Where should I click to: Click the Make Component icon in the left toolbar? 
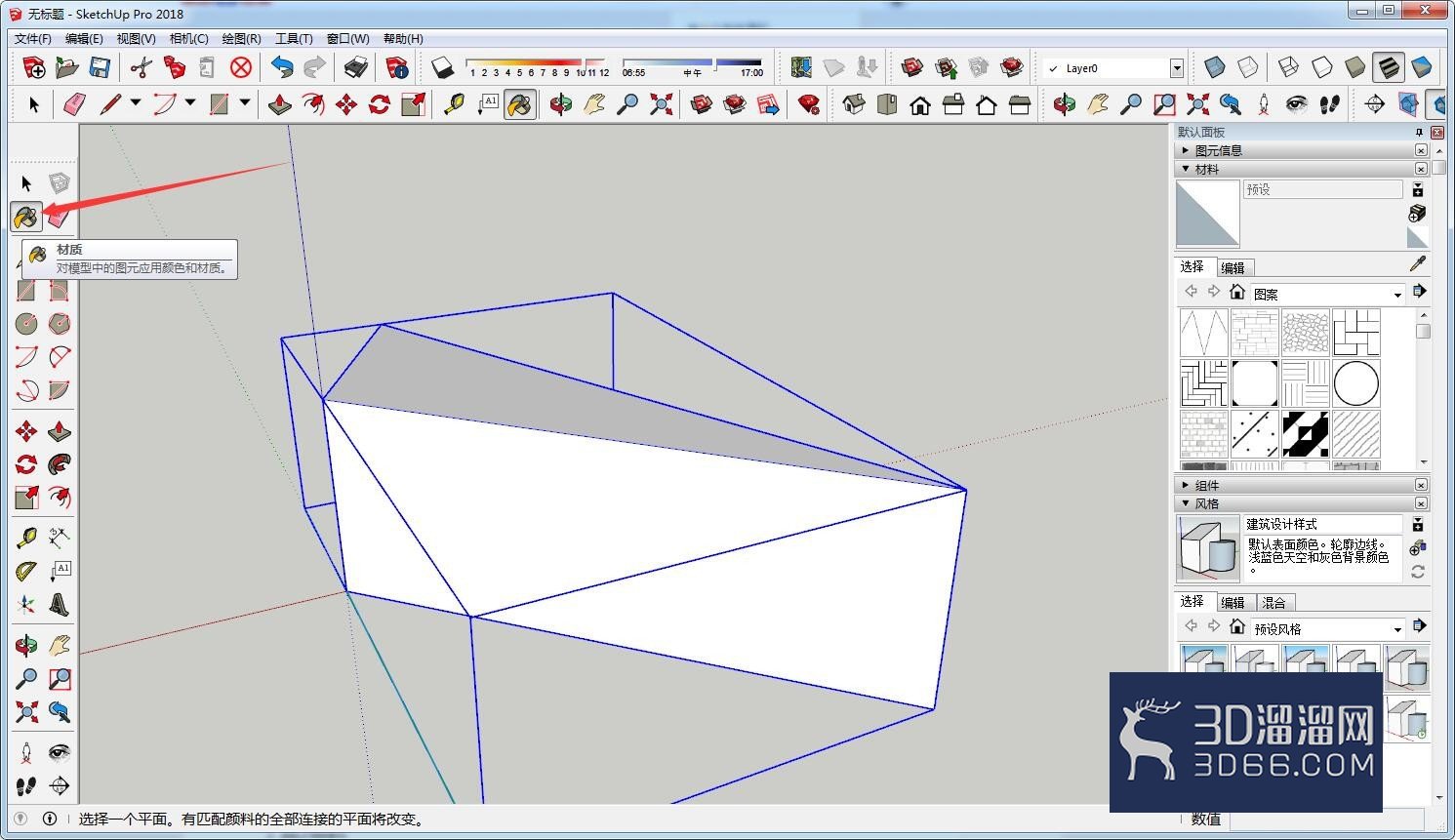pos(60,183)
